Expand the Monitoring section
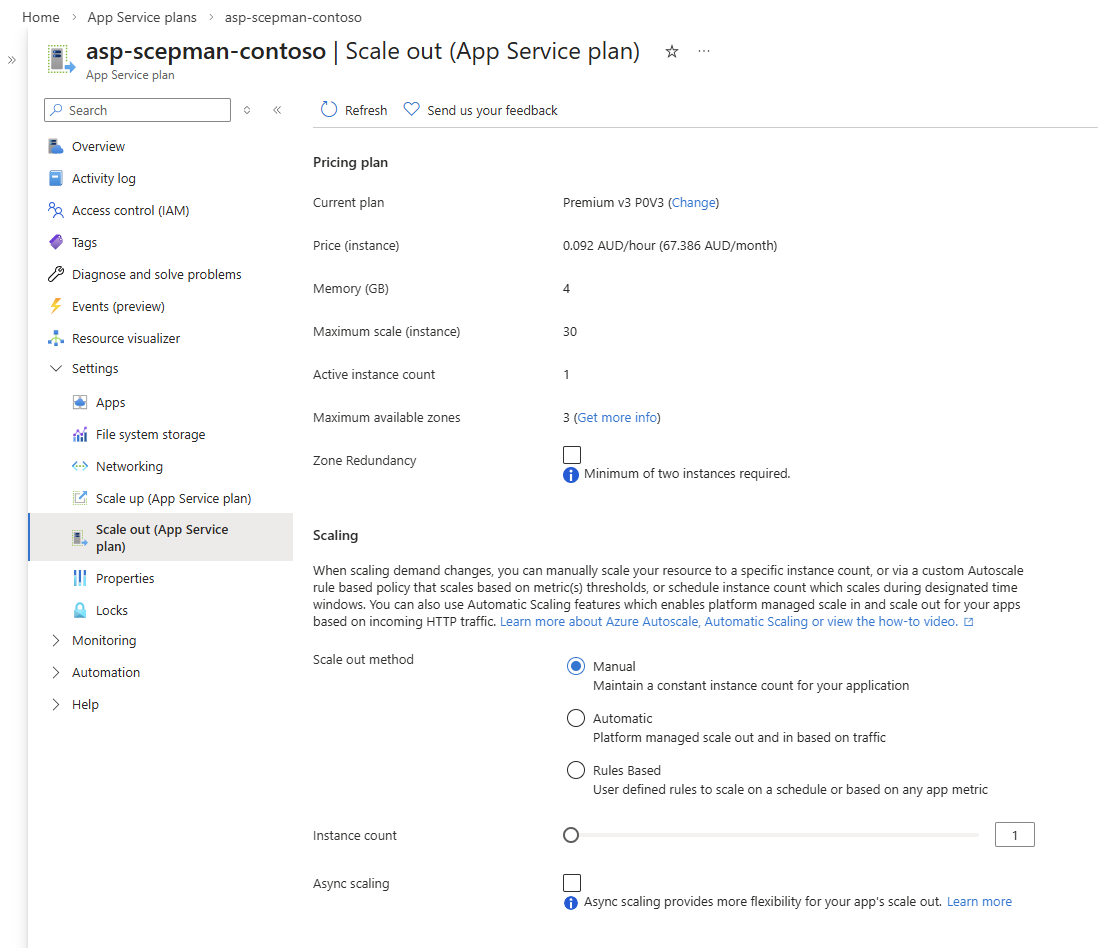1098x948 pixels. [56, 640]
